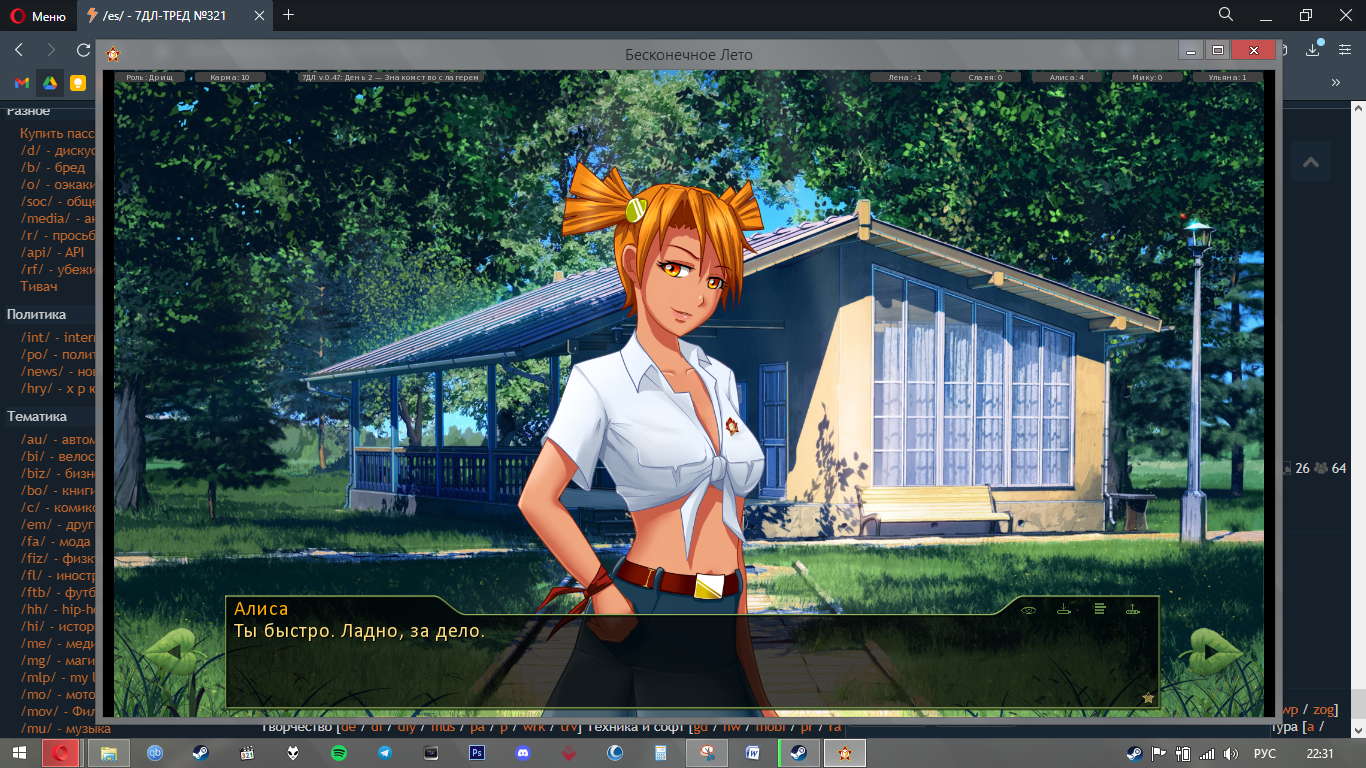
Task: Click the 'Лена: -1' relationship counter
Action: click(906, 77)
